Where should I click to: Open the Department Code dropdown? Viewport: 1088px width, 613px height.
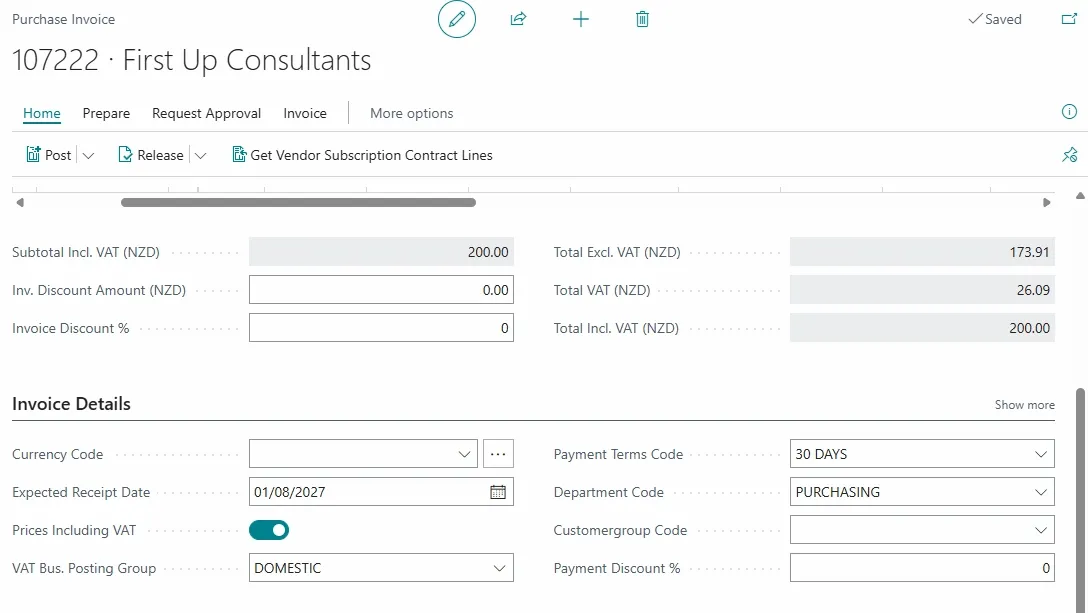(1041, 492)
